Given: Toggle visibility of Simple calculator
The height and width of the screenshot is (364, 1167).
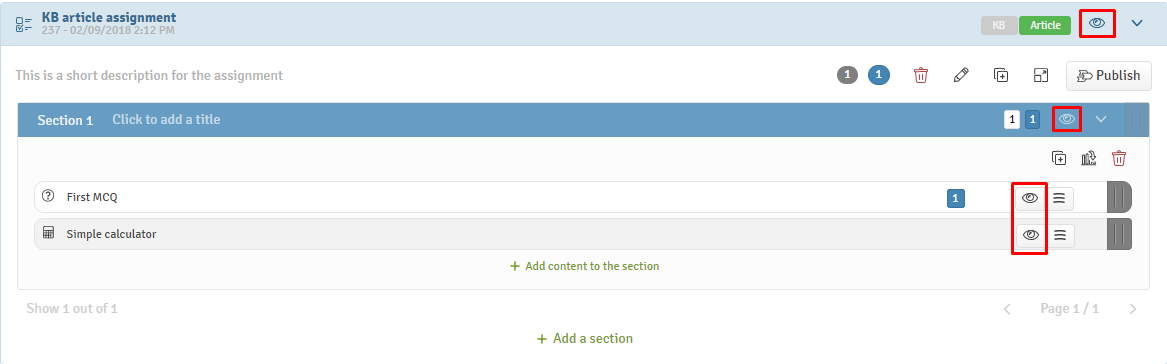Looking at the screenshot, I should (1030, 235).
